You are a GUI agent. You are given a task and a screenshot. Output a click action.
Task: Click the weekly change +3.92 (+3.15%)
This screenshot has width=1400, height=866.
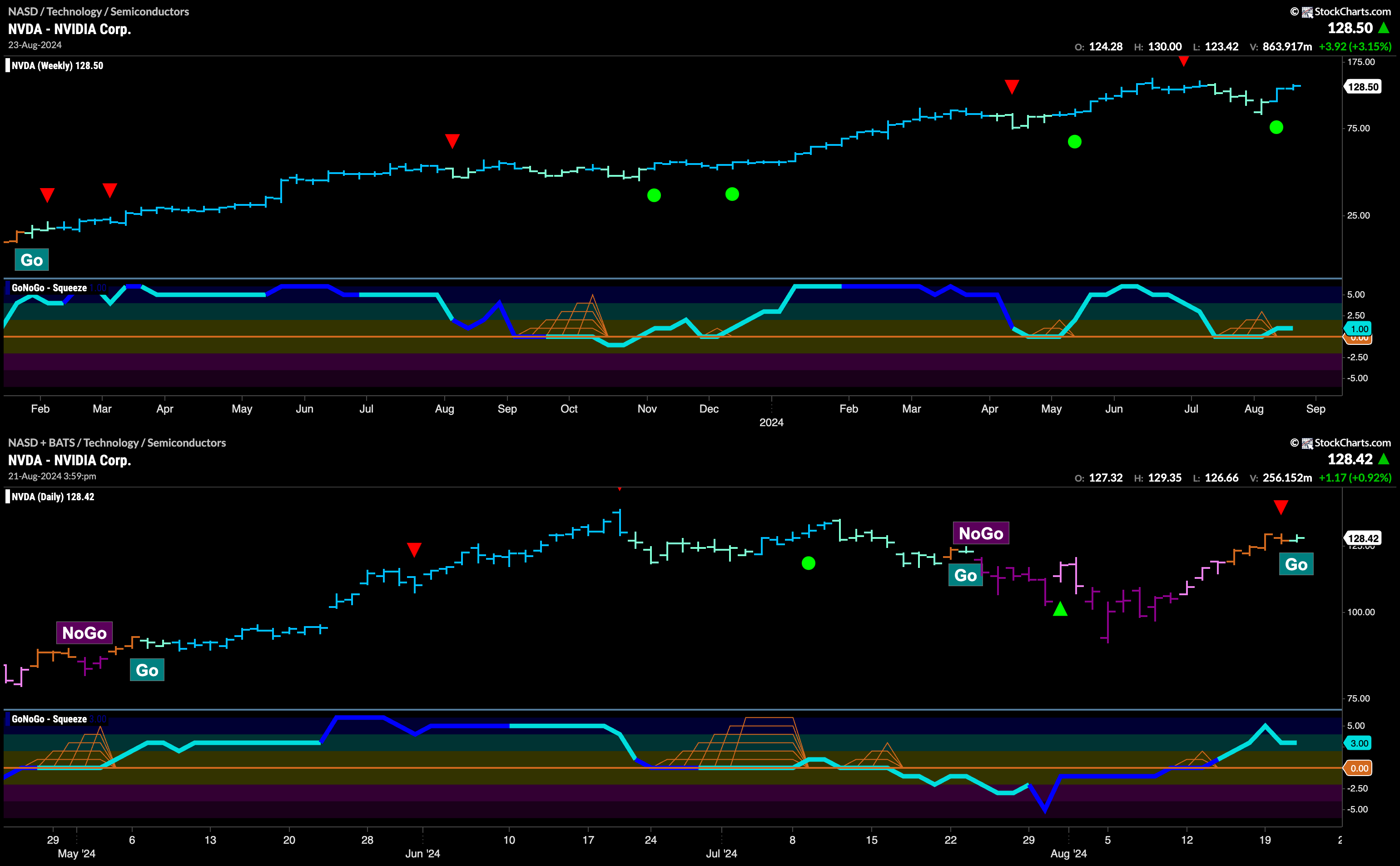pos(1355,46)
